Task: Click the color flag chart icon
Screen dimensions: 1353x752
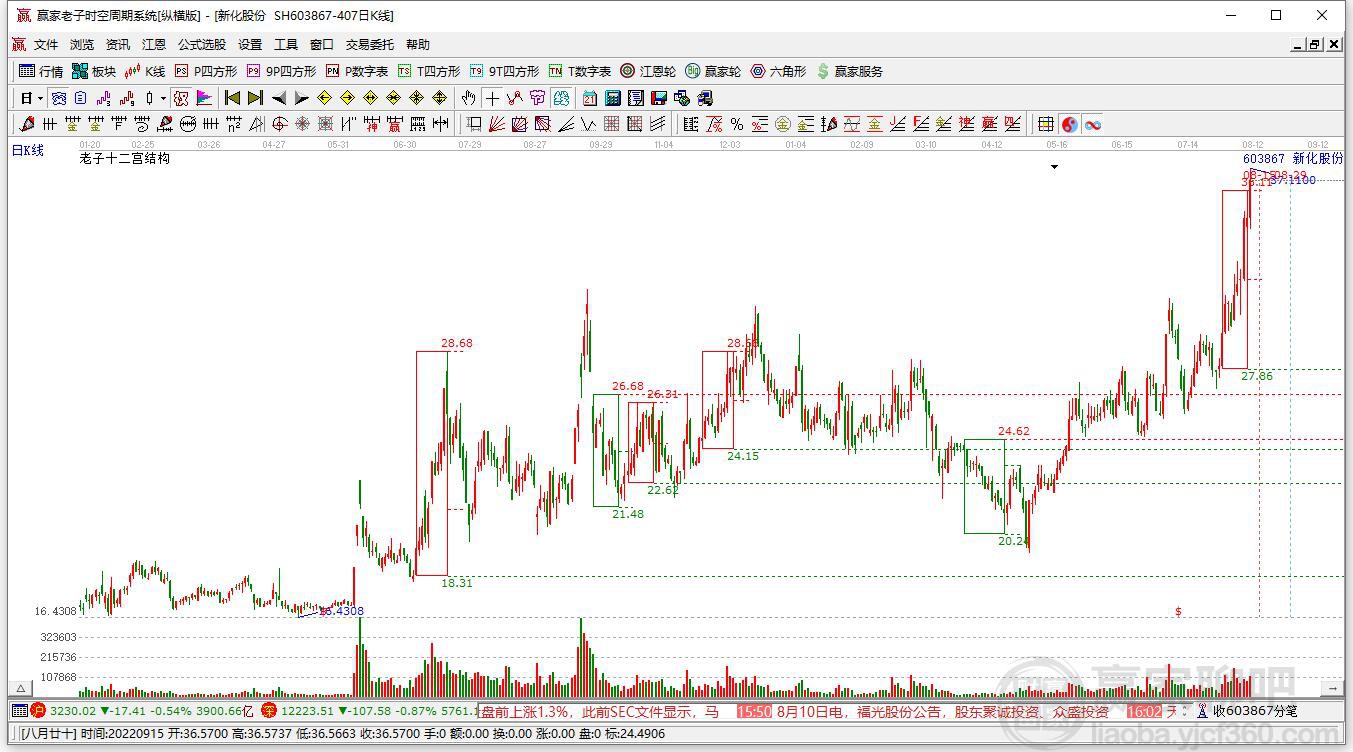Action: pyautogui.click(x=204, y=98)
